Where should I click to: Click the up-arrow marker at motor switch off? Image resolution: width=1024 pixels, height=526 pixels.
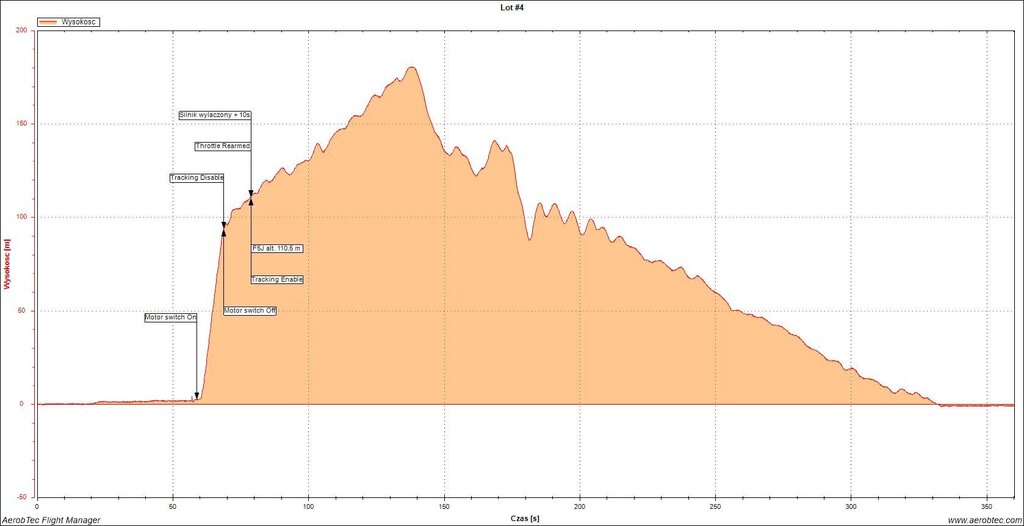[224, 230]
